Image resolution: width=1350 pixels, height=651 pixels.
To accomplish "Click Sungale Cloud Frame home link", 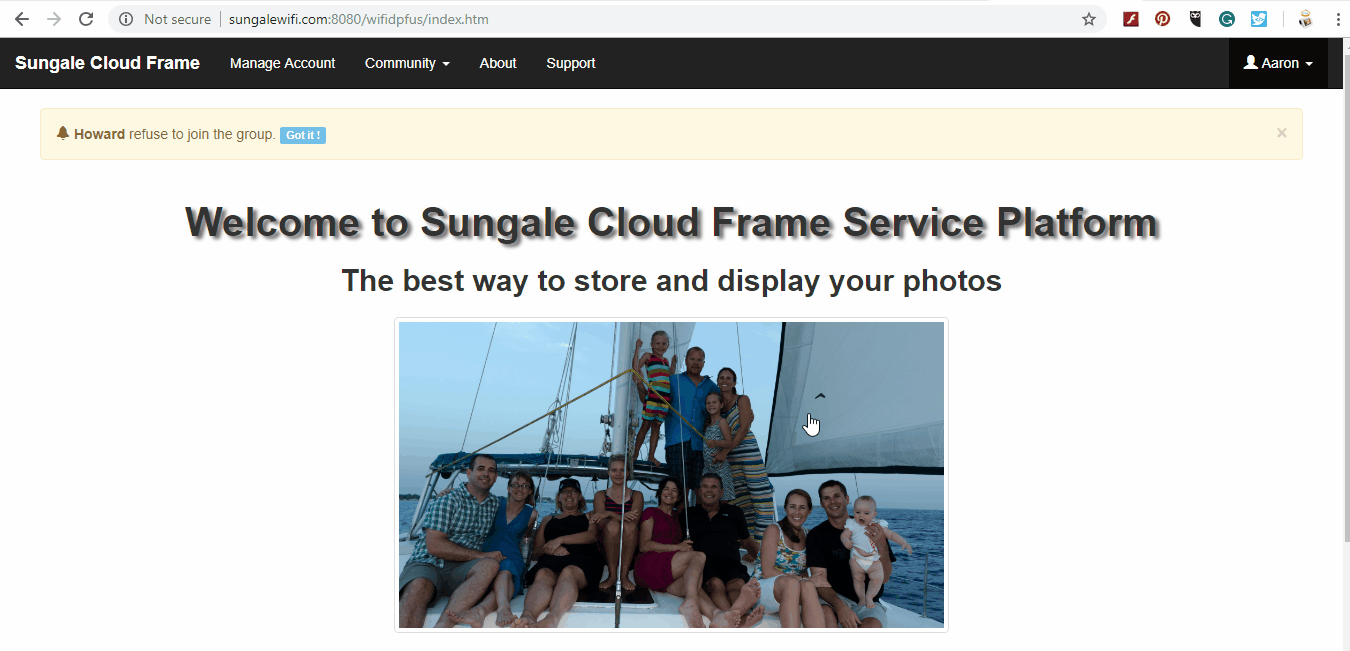I will click(107, 62).
